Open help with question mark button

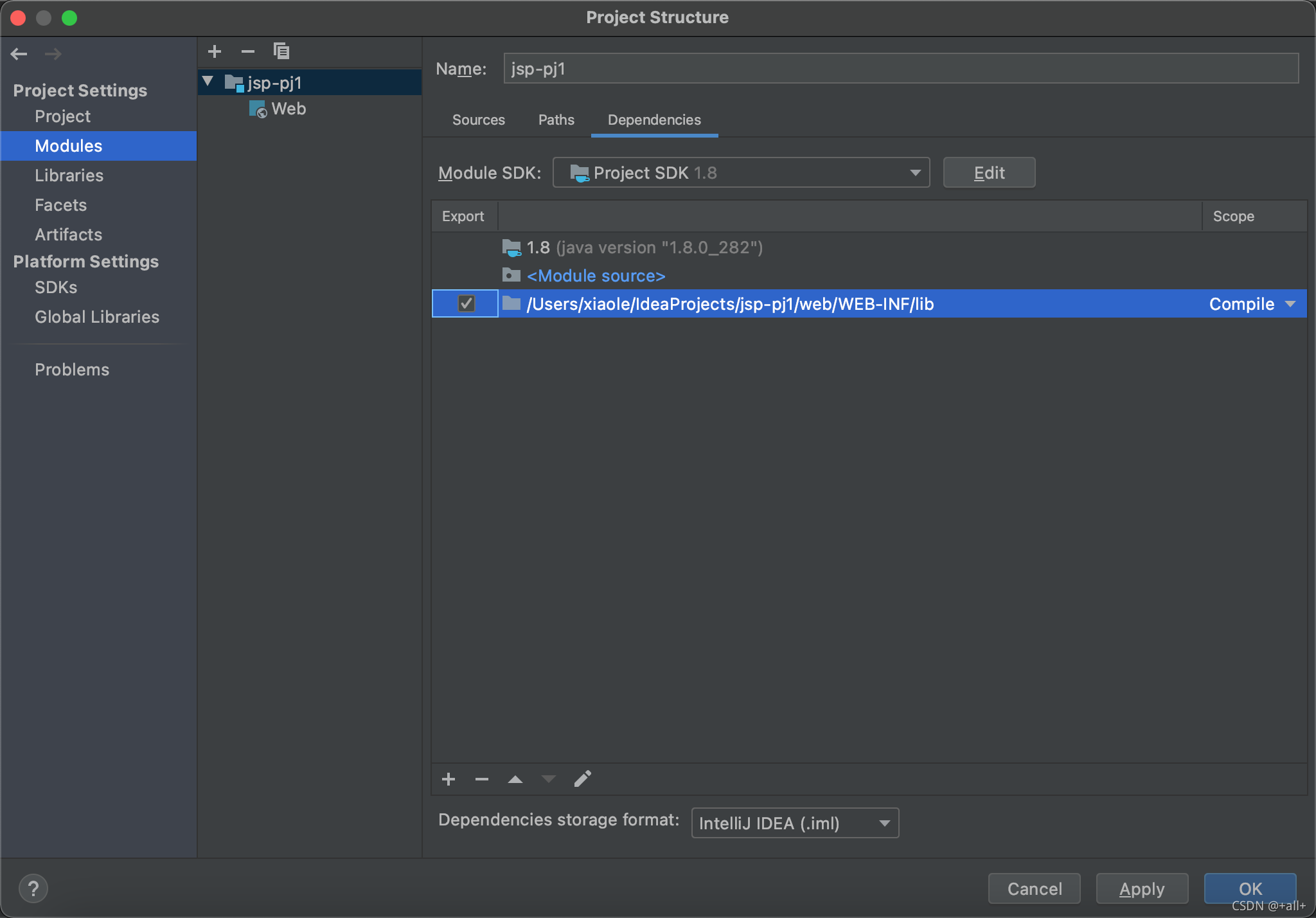pyautogui.click(x=33, y=888)
